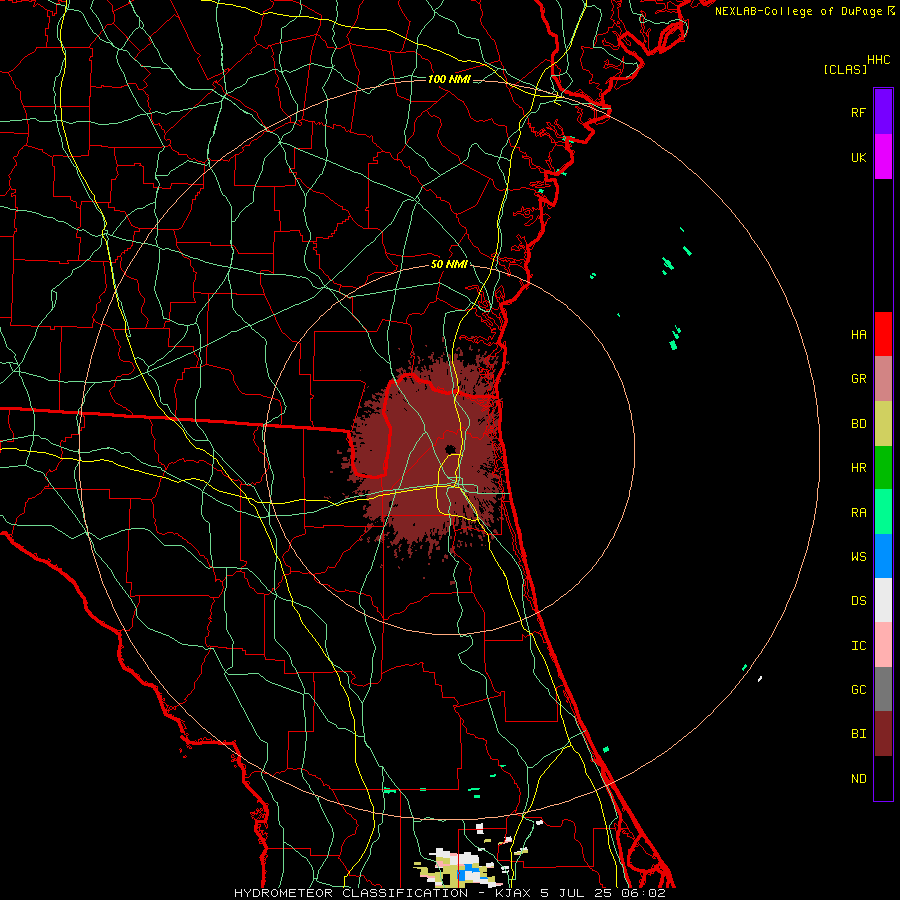Screen dimensions: 900x900
Task: Click the black radar site dot at KJAX
Action: point(450,449)
